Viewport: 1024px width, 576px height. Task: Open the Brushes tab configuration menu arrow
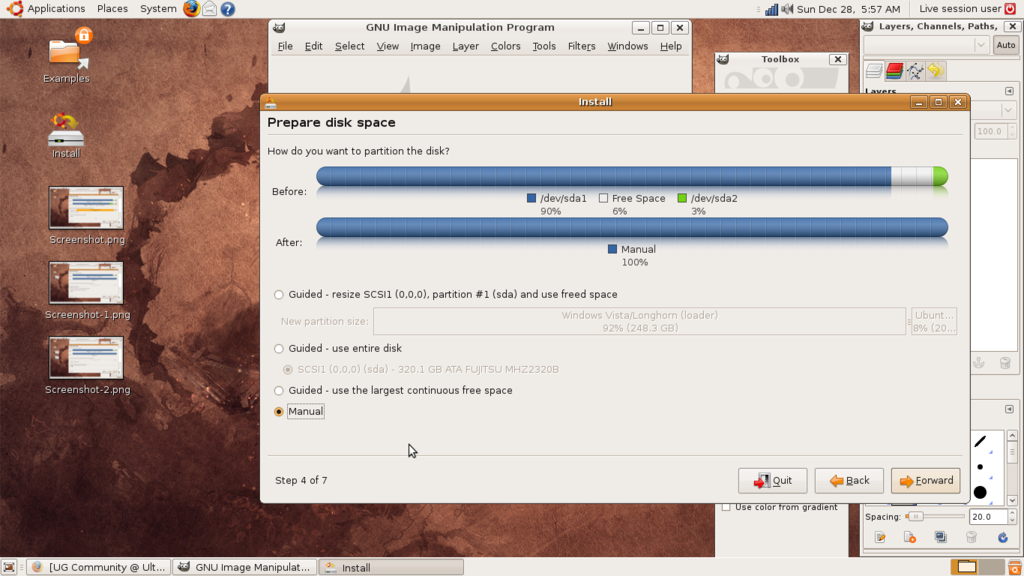tap(1009, 409)
